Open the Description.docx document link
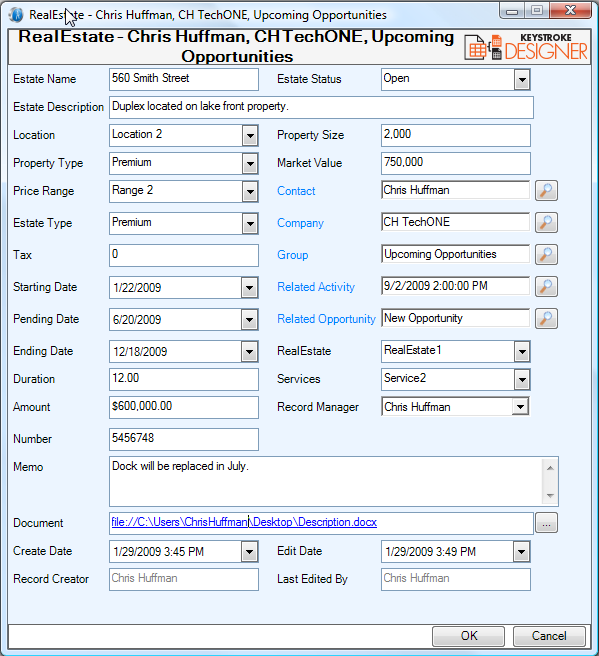The width and height of the screenshot is (599, 656). point(244,522)
